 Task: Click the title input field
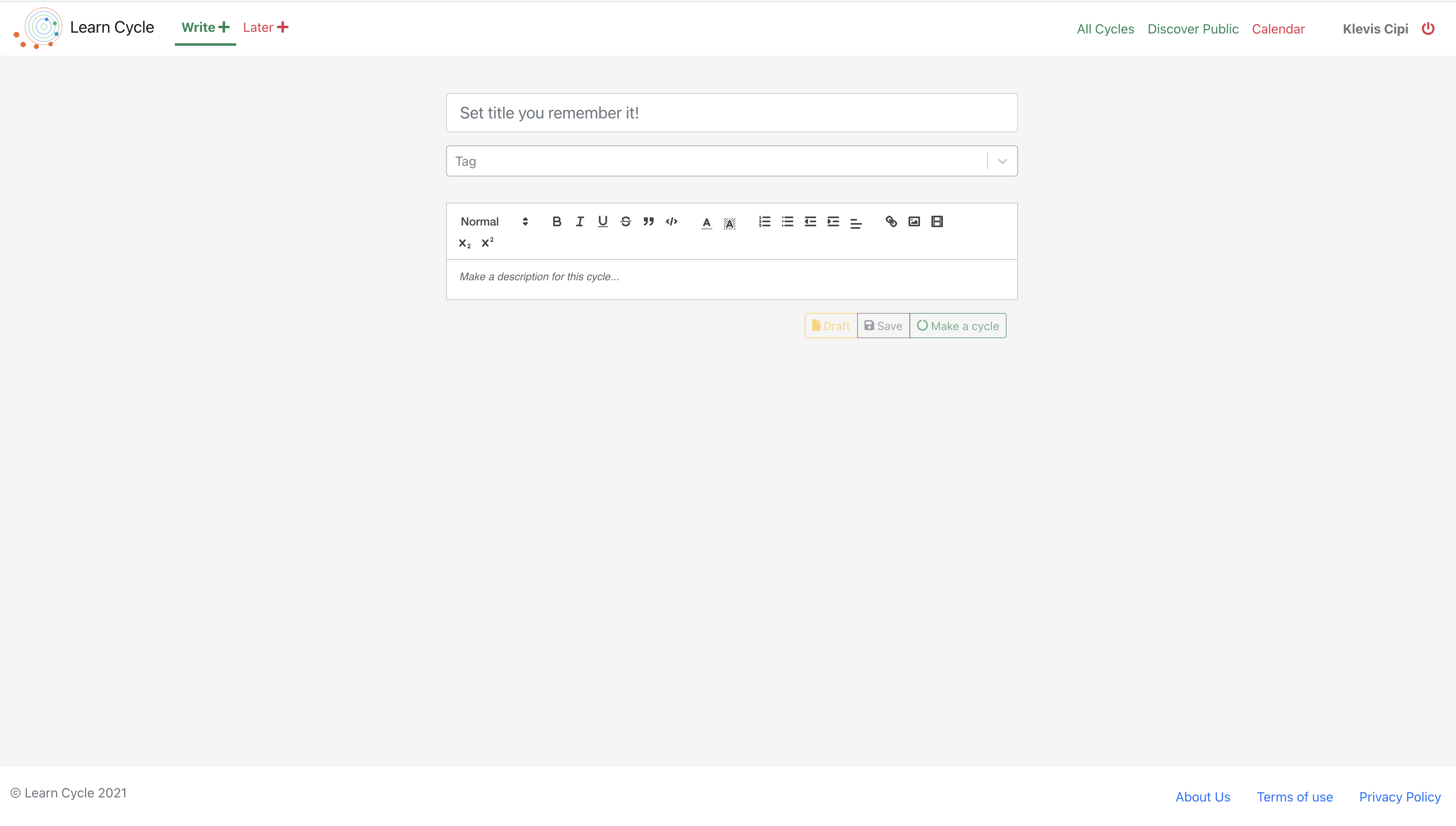(x=731, y=112)
